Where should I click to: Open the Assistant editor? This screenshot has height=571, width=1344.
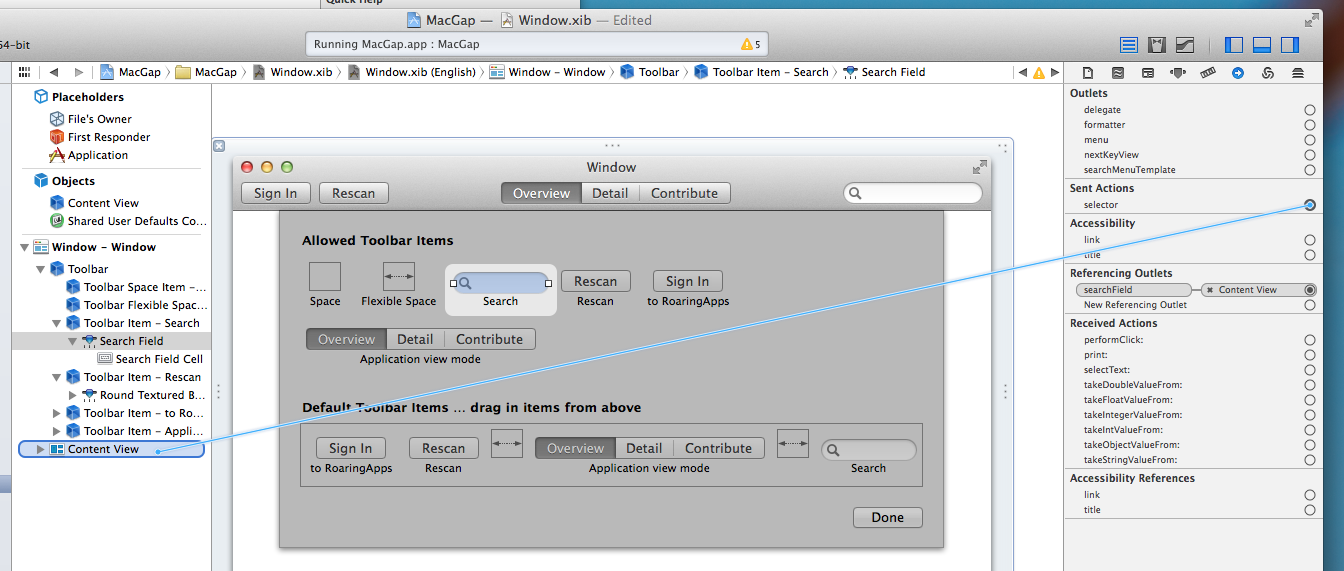[x=1157, y=45]
